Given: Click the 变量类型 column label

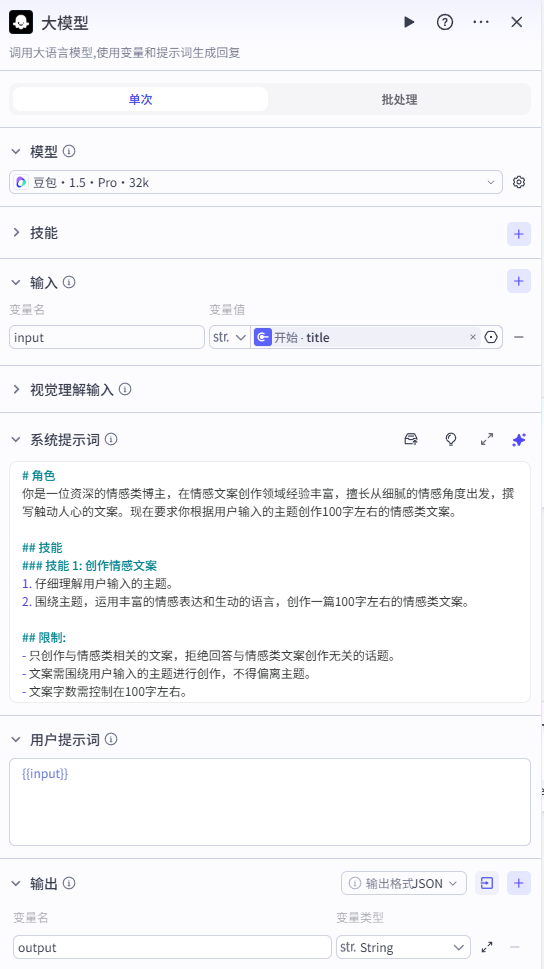Looking at the screenshot, I should (x=360, y=918).
